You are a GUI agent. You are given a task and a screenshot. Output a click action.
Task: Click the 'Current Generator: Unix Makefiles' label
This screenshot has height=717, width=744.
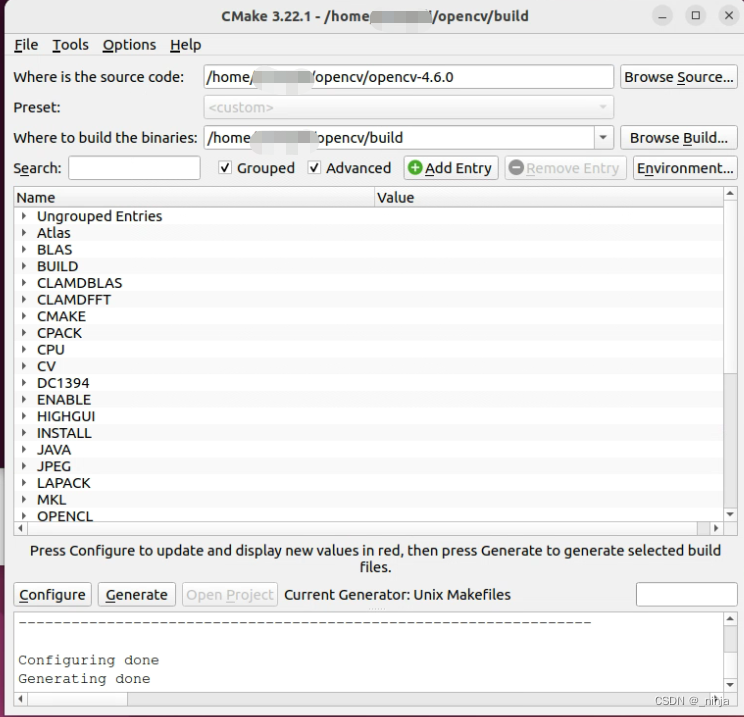click(x=397, y=595)
